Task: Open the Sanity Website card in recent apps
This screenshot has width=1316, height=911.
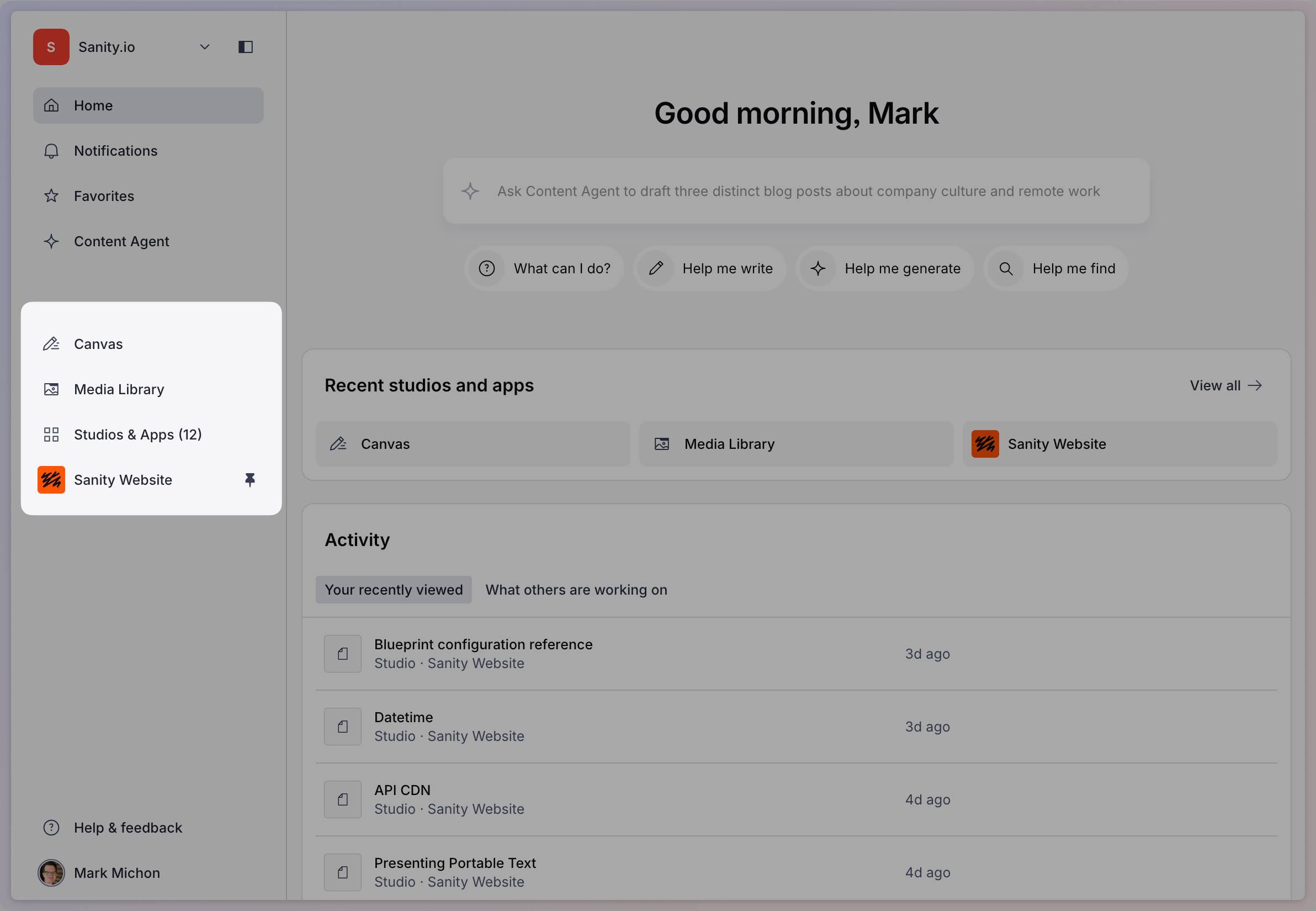Action: point(1119,444)
